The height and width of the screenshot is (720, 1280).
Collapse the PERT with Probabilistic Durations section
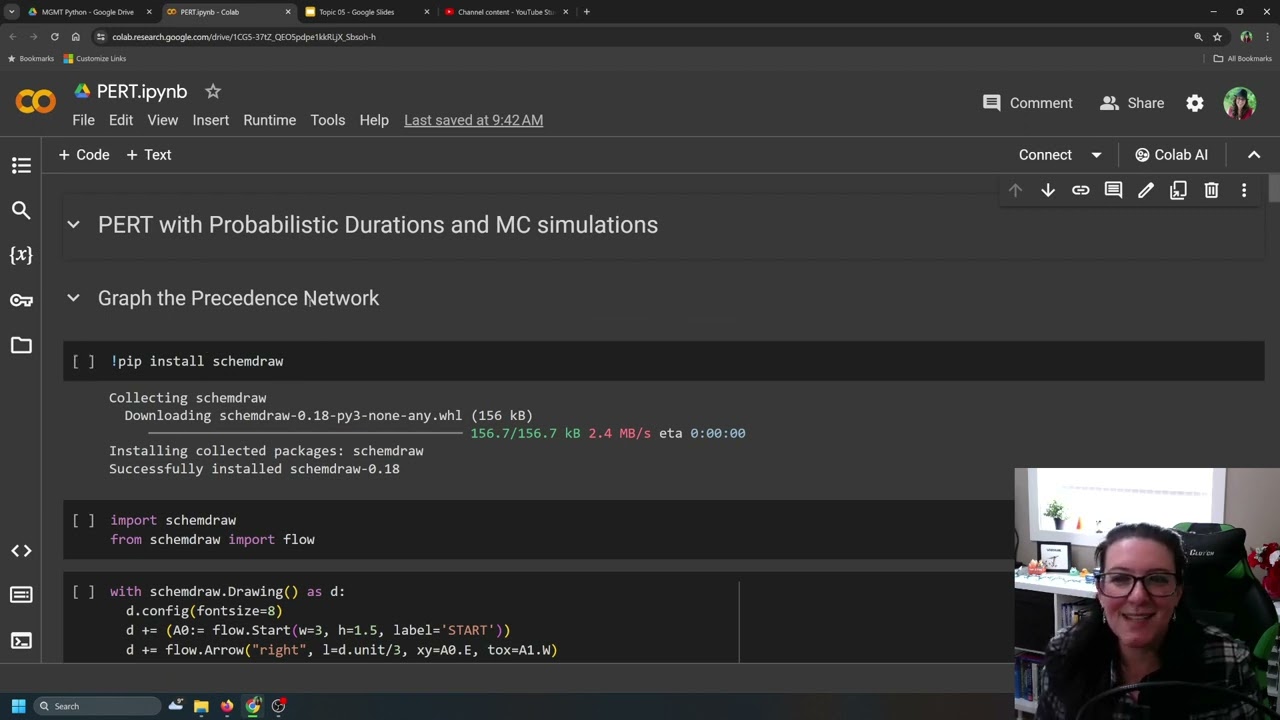[x=73, y=225]
